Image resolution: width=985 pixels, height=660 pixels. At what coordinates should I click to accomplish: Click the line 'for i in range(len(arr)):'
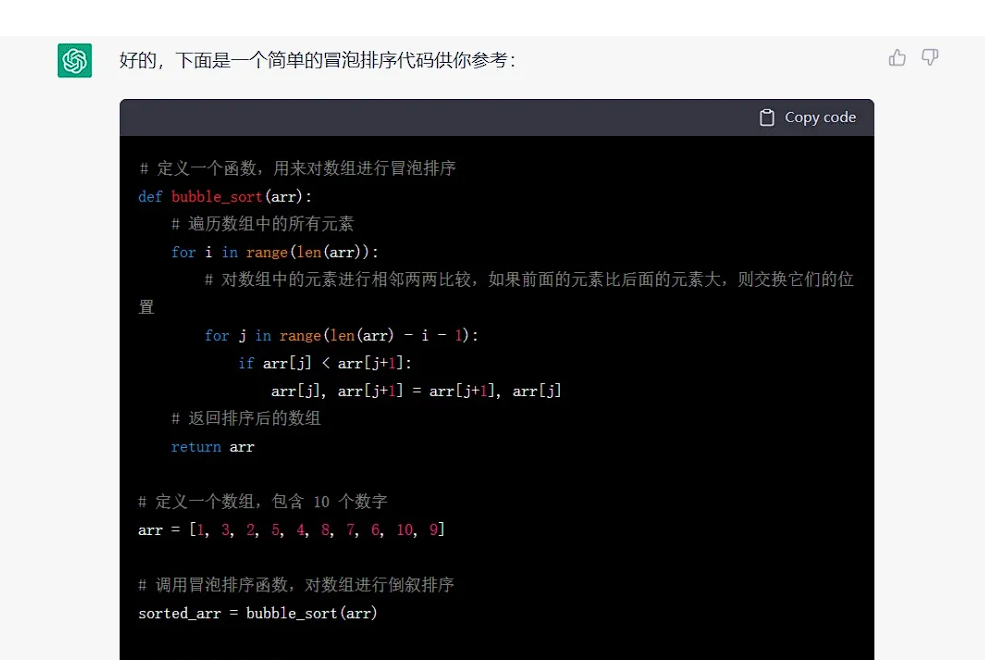[x=275, y=252]
